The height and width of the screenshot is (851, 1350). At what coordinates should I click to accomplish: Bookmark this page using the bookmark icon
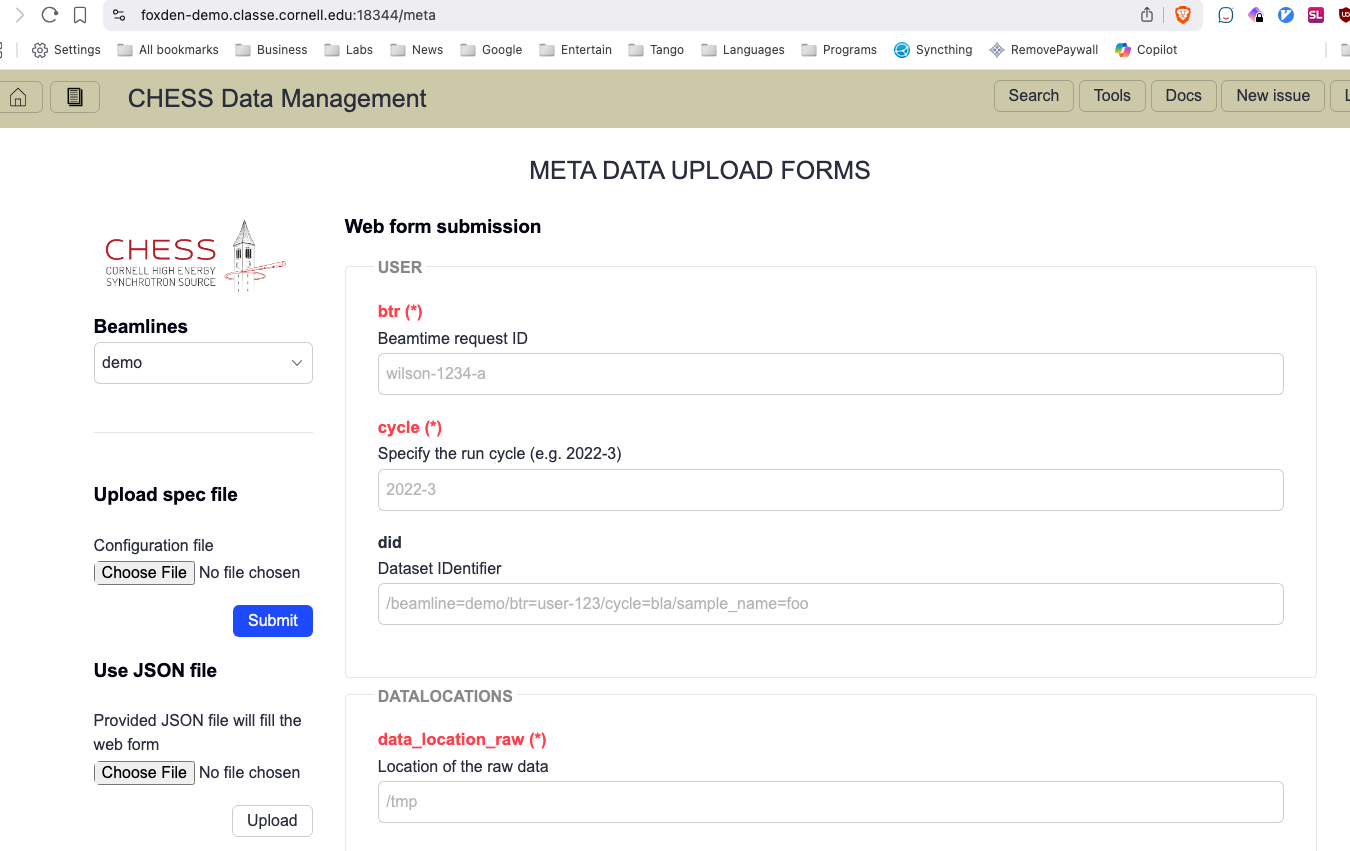tap(81, 15)
